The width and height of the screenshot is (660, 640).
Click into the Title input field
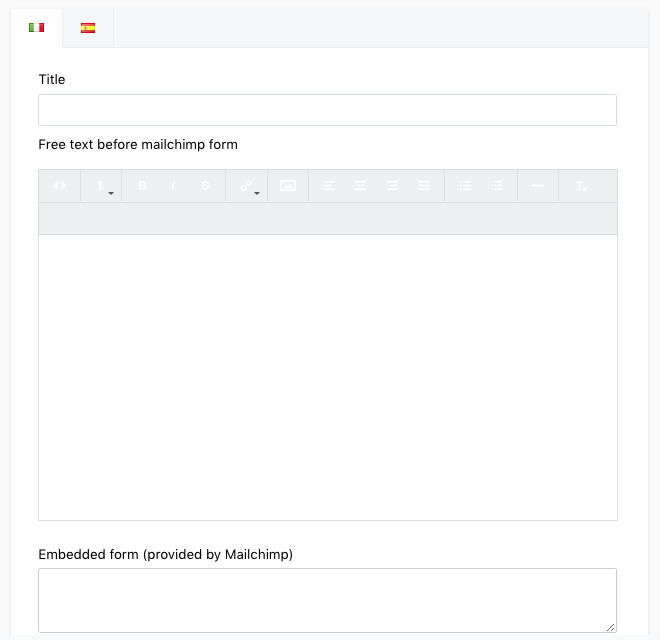click(327, 110)
